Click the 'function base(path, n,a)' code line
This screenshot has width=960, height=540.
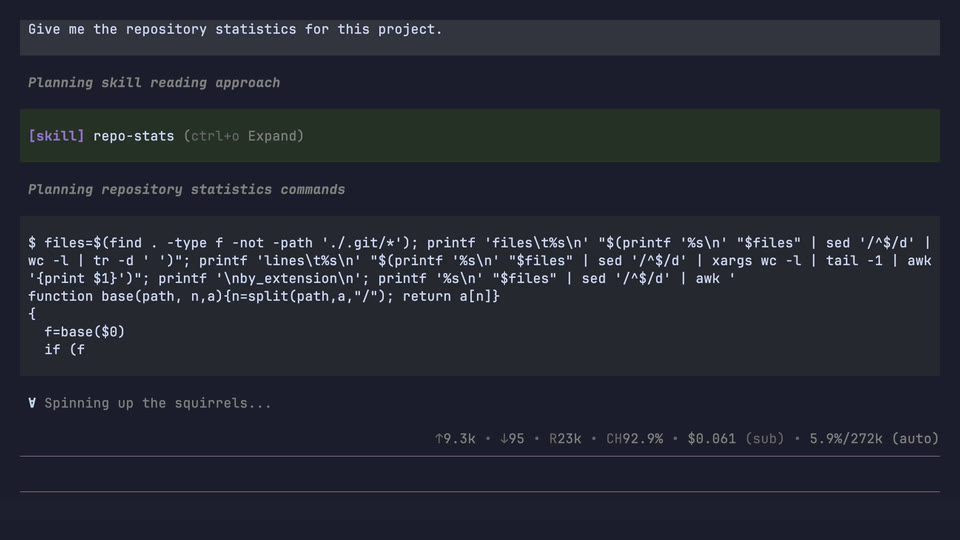(264, 296)
